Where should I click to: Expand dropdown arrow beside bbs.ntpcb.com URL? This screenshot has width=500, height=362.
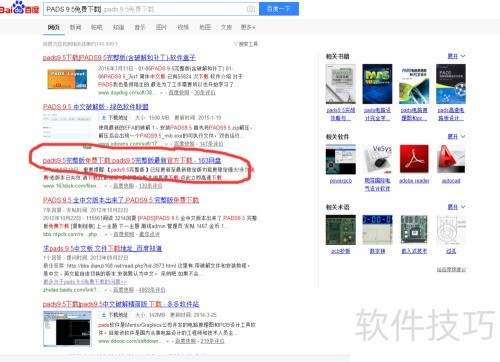[x=106, y=235]
